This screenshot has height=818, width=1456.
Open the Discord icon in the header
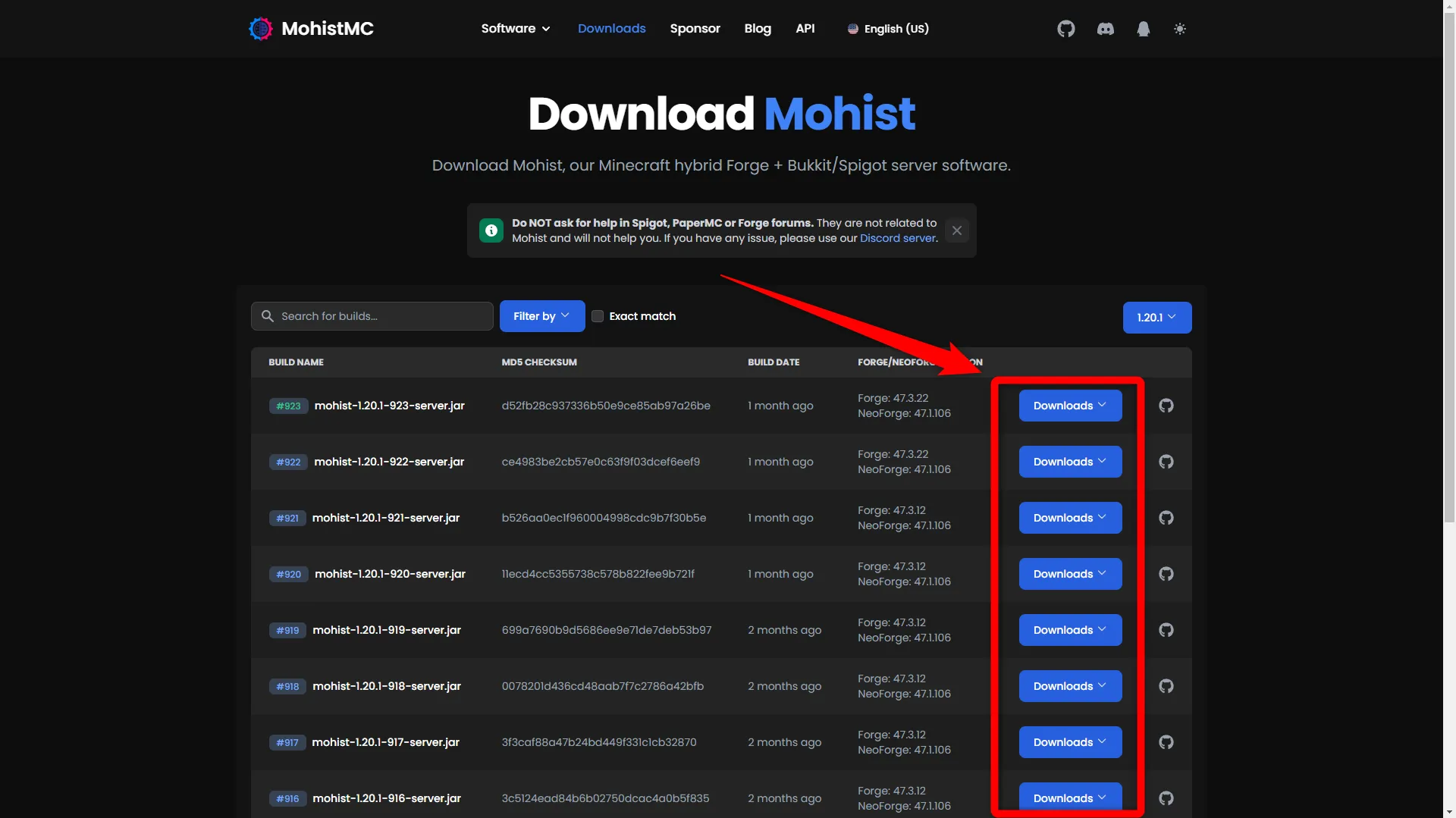1106,29
